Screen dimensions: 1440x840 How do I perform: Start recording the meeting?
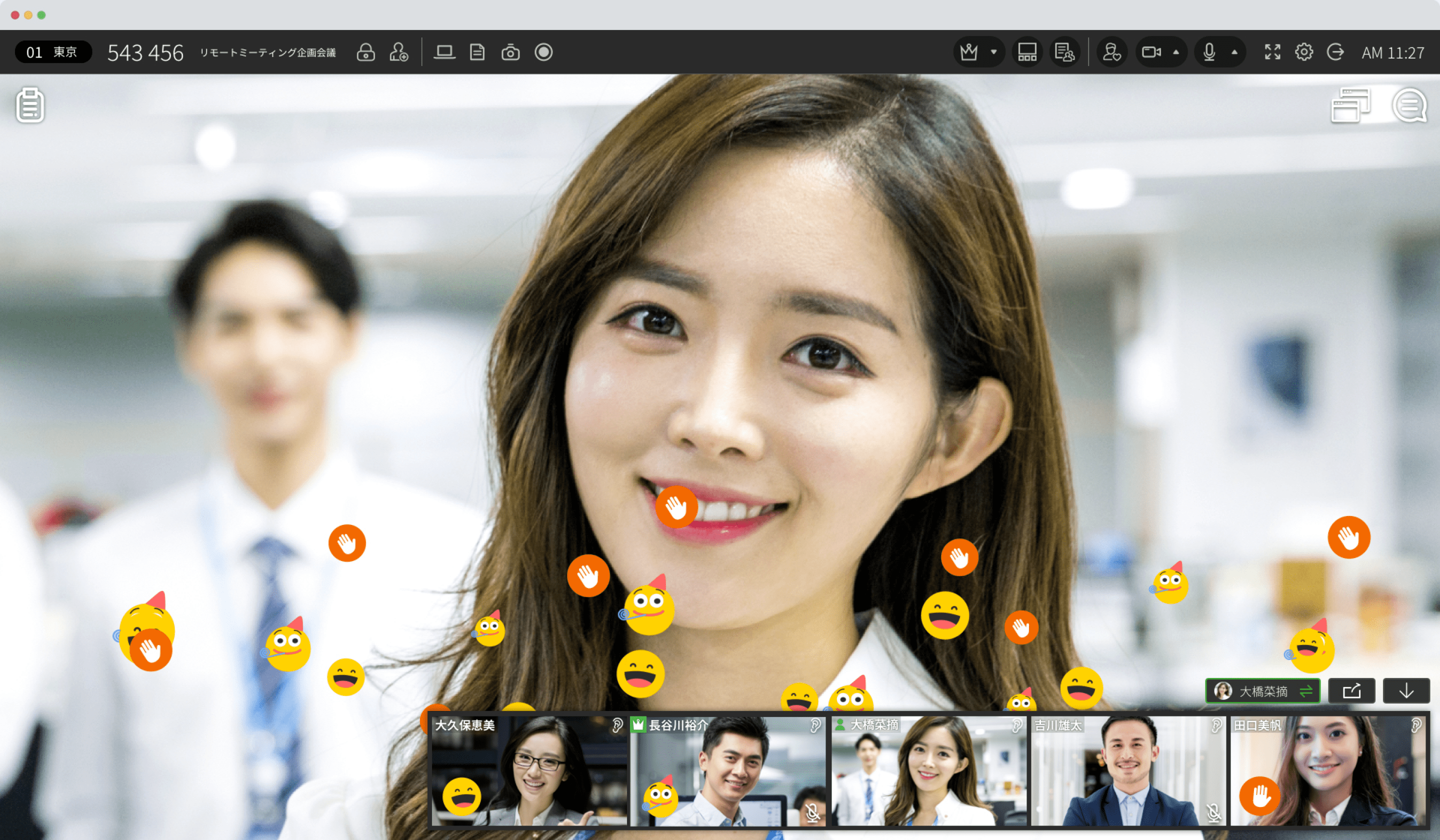pos(543,52)
